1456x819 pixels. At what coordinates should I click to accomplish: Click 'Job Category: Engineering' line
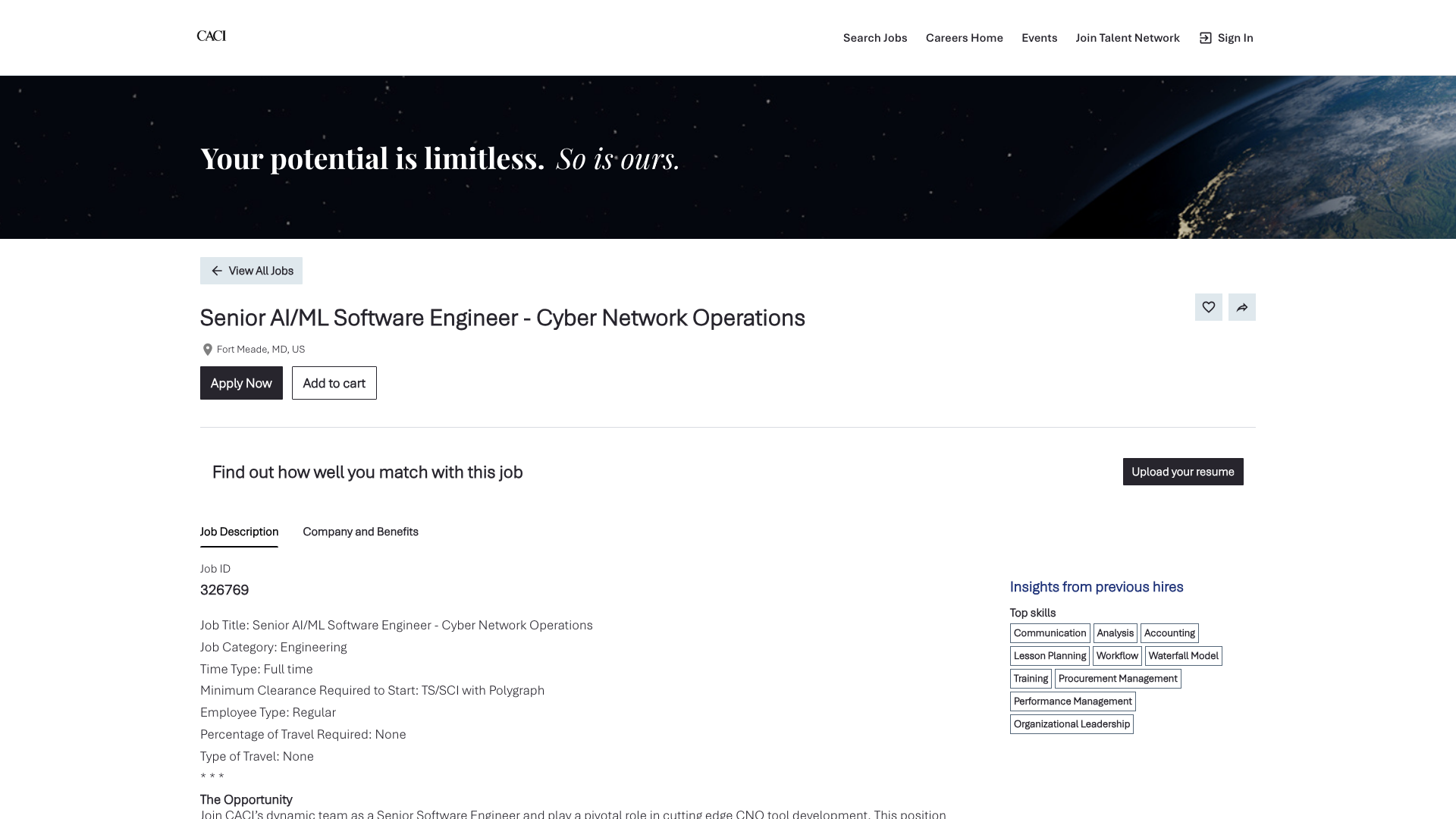tap(274, 648)
